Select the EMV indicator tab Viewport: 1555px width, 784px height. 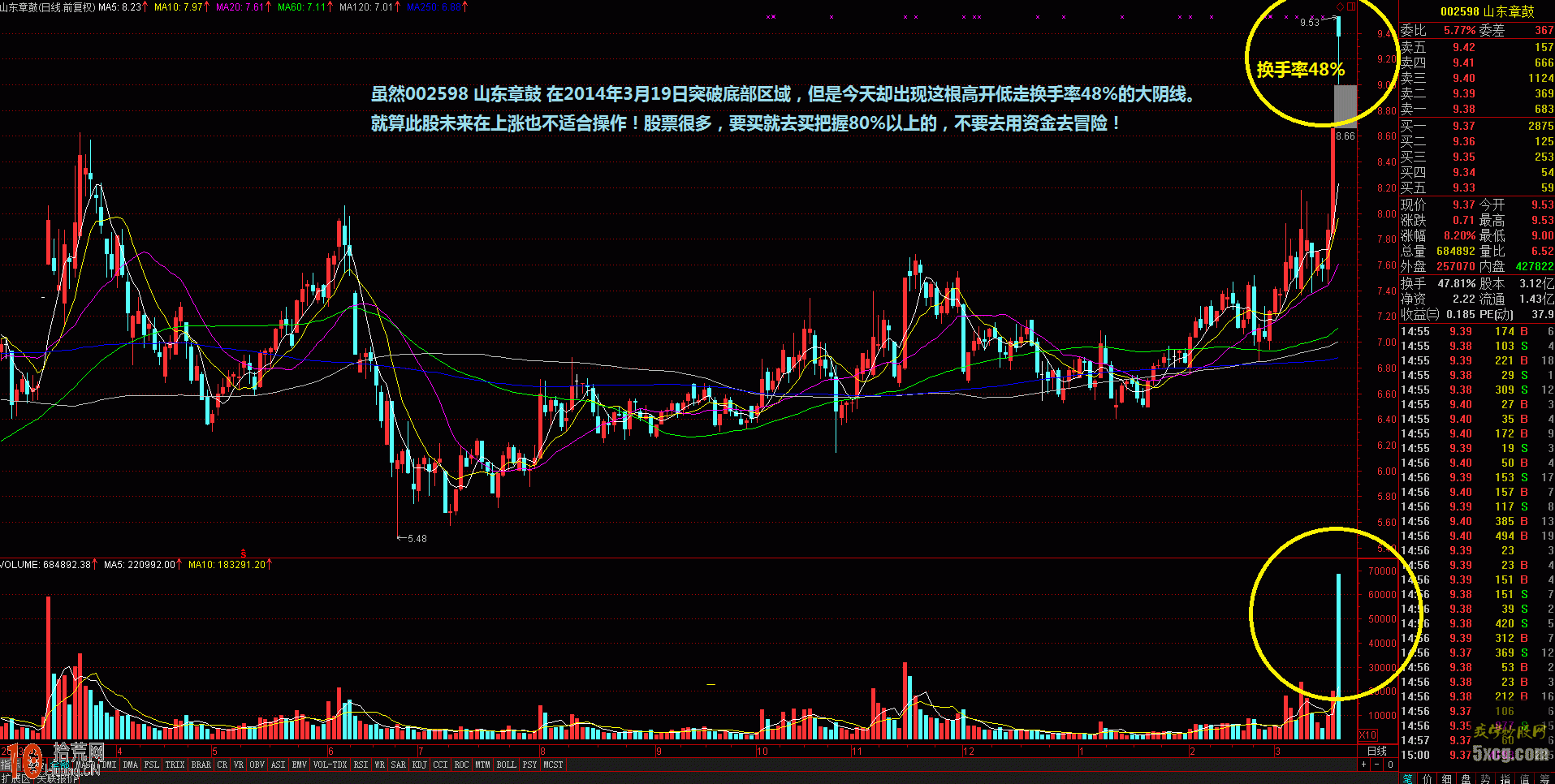click(300, 765)
